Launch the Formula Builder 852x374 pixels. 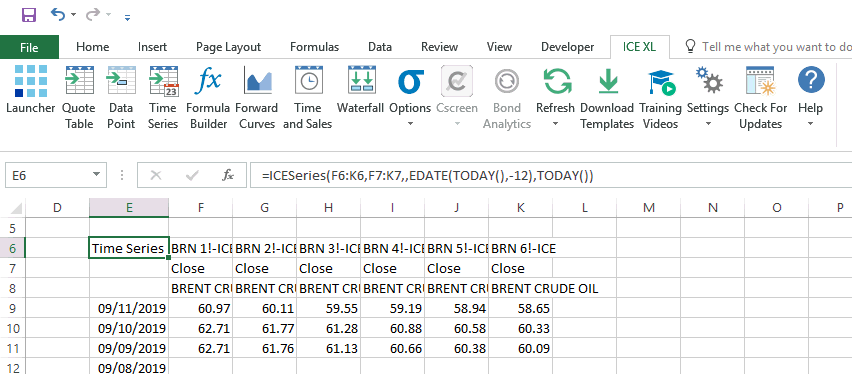pos(208,97)
